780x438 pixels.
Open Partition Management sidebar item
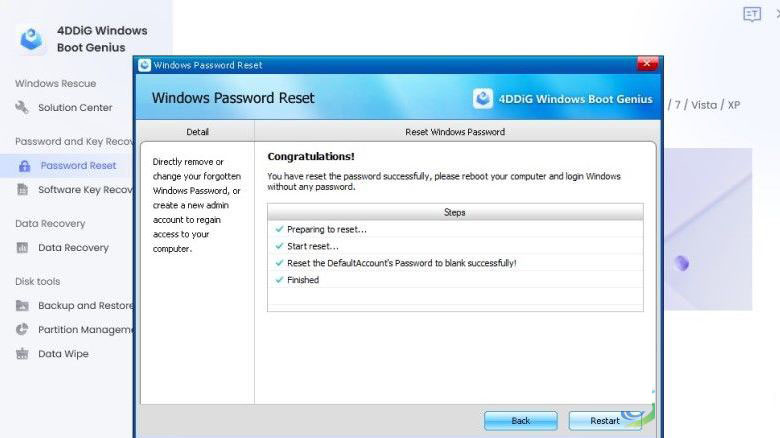click(86, 329)
